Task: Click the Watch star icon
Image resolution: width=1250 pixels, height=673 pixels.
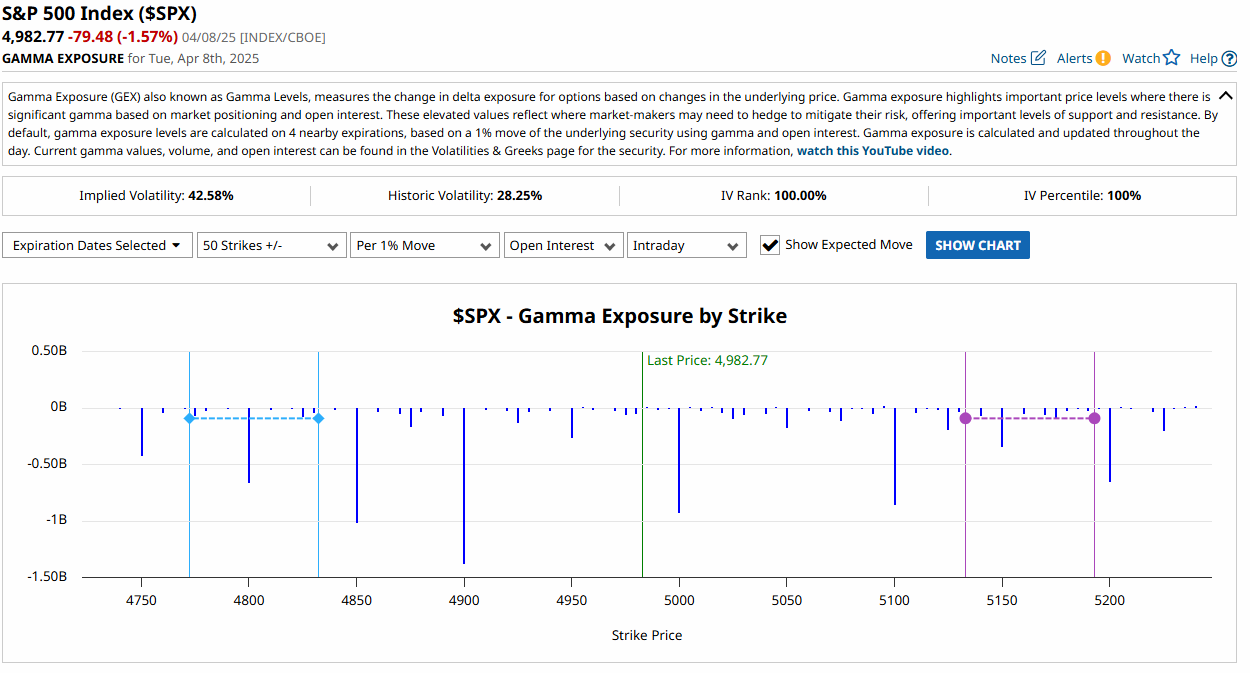Action: (1172, 58)
